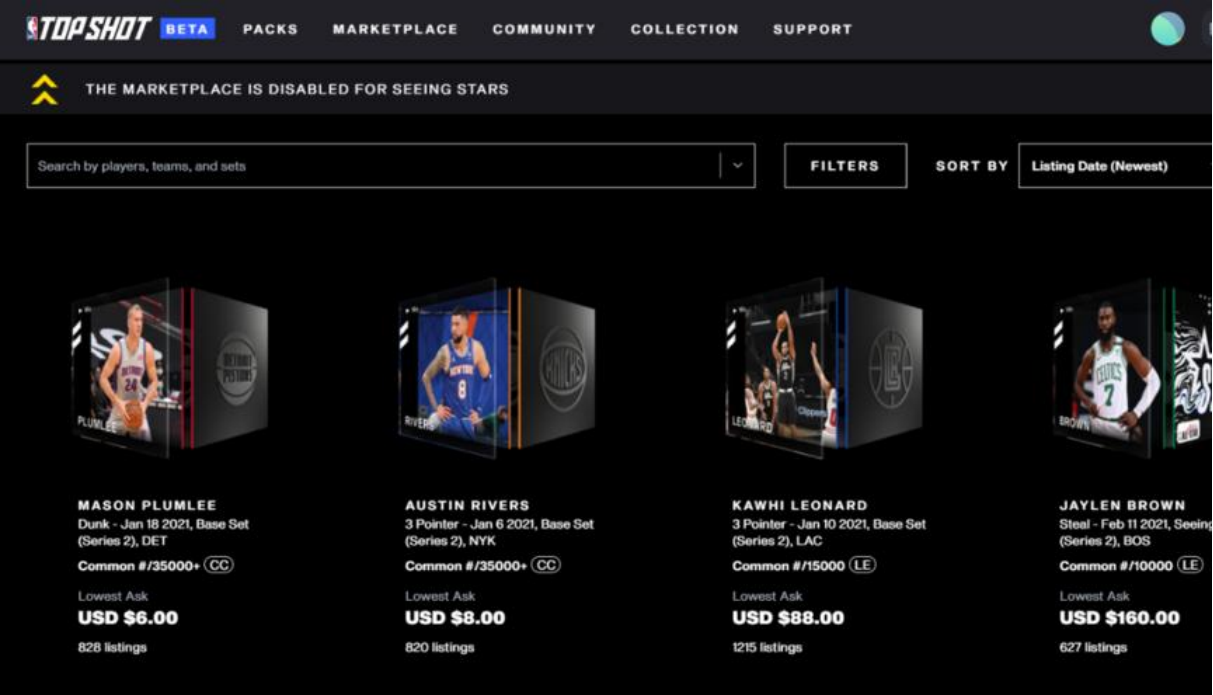Image resolution: width=1213 pixels, height=695 pixels.
Task: Click the BETA badge
Action: pyautogui.click(x=187, y=29)
